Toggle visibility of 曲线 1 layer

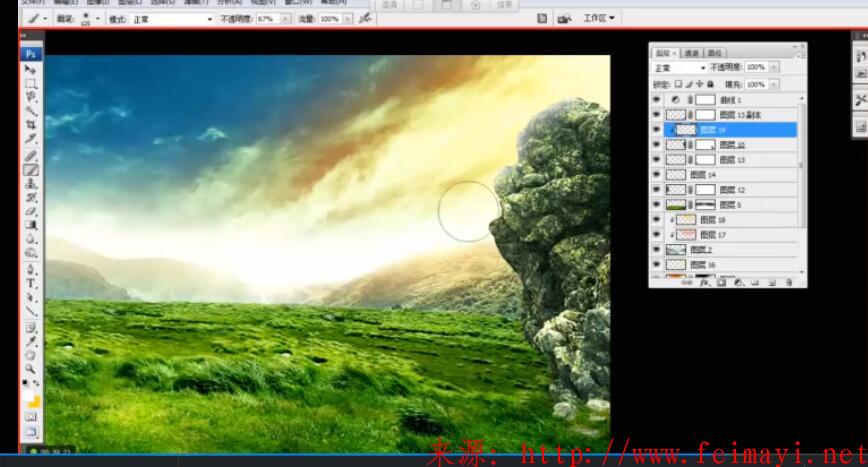657,100
